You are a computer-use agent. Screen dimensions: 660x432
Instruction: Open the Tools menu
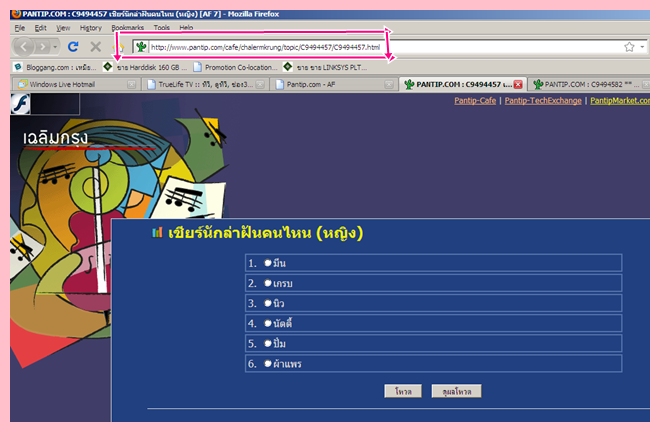[x=162, y=28]
